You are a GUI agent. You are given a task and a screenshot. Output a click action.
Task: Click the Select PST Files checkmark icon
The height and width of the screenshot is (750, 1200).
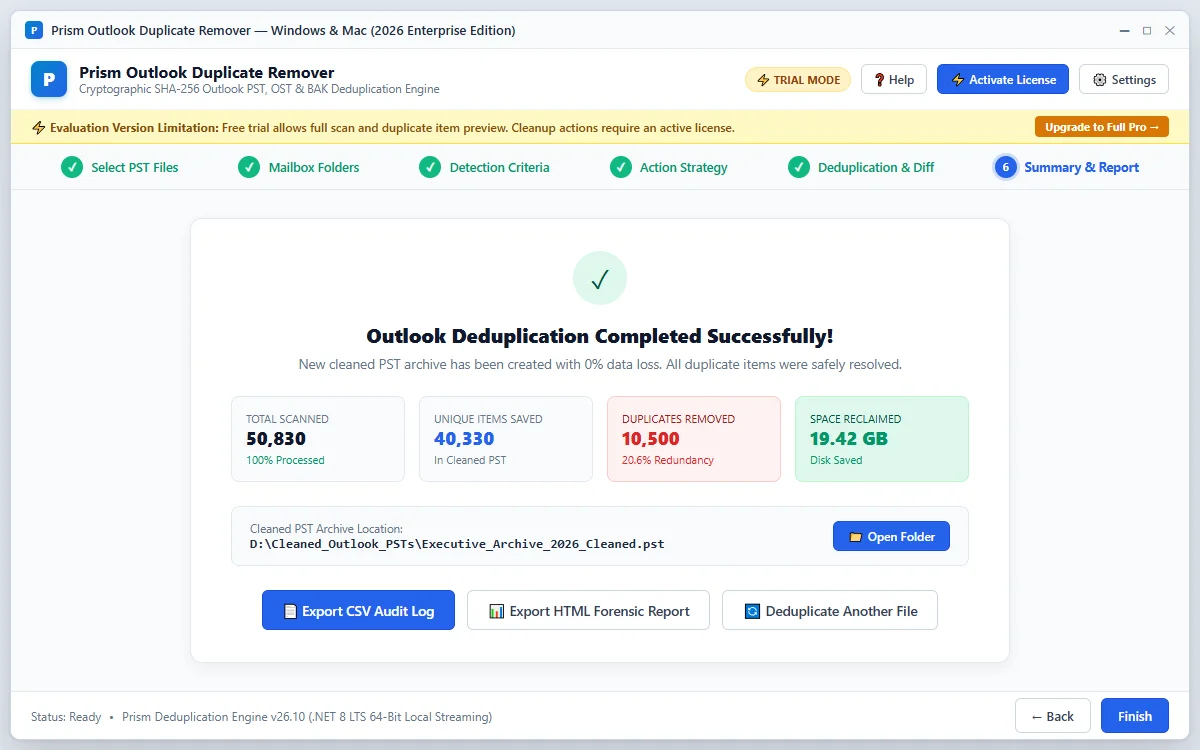(72, 167)
